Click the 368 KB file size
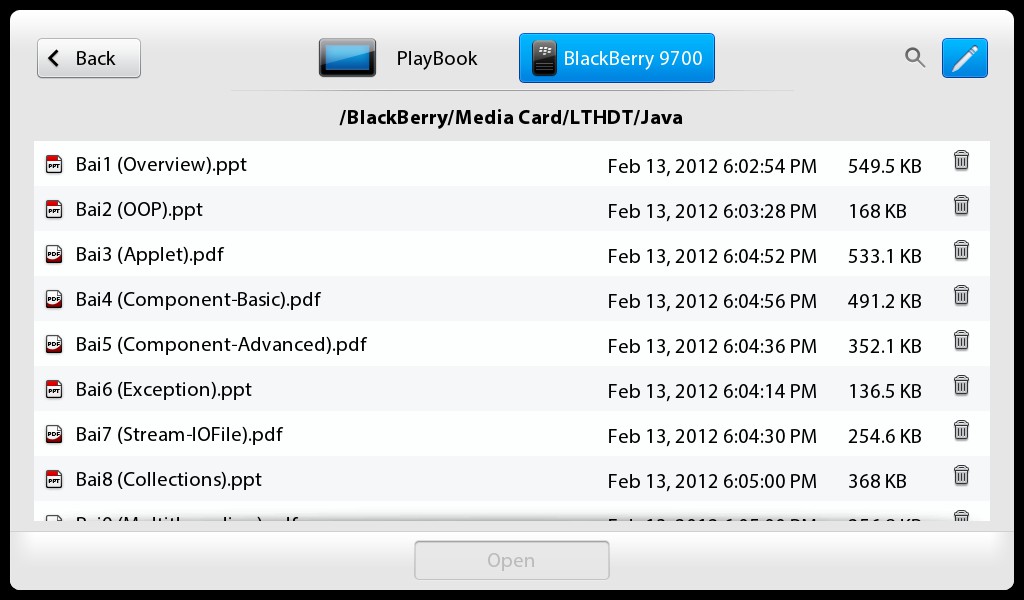Viewport: 1024px width, 600px height. click(877, 482)
